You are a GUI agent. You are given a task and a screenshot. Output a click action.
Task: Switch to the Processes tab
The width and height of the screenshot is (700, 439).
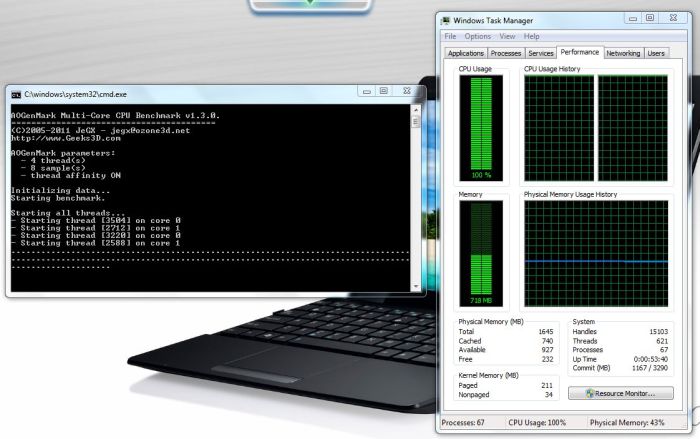pyautogui.click(x=506, y=53)
